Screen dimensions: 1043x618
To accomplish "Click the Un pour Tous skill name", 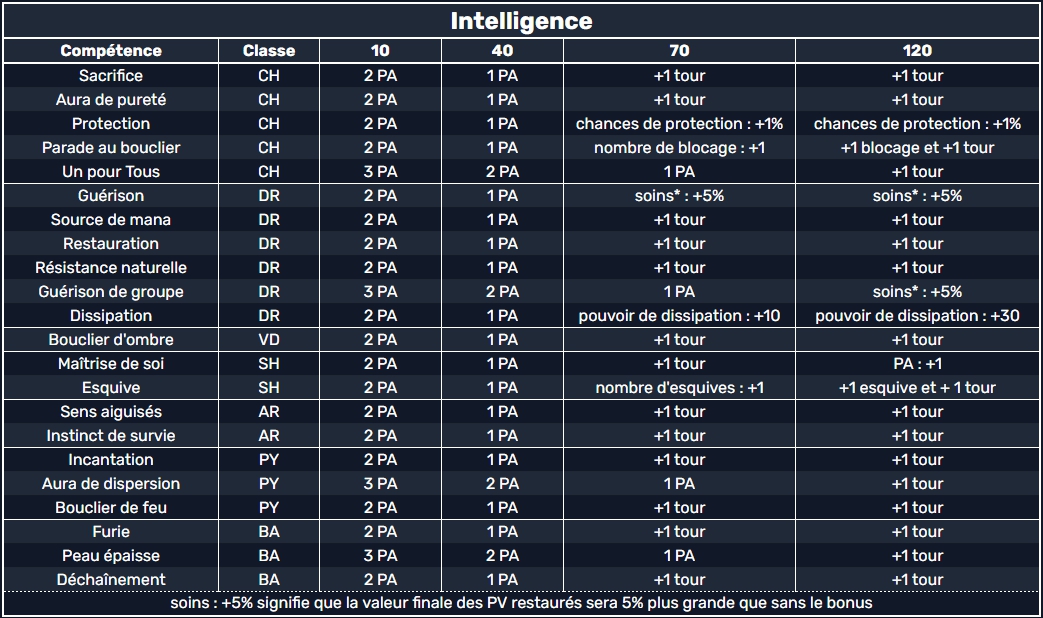I will coord(111,172).
